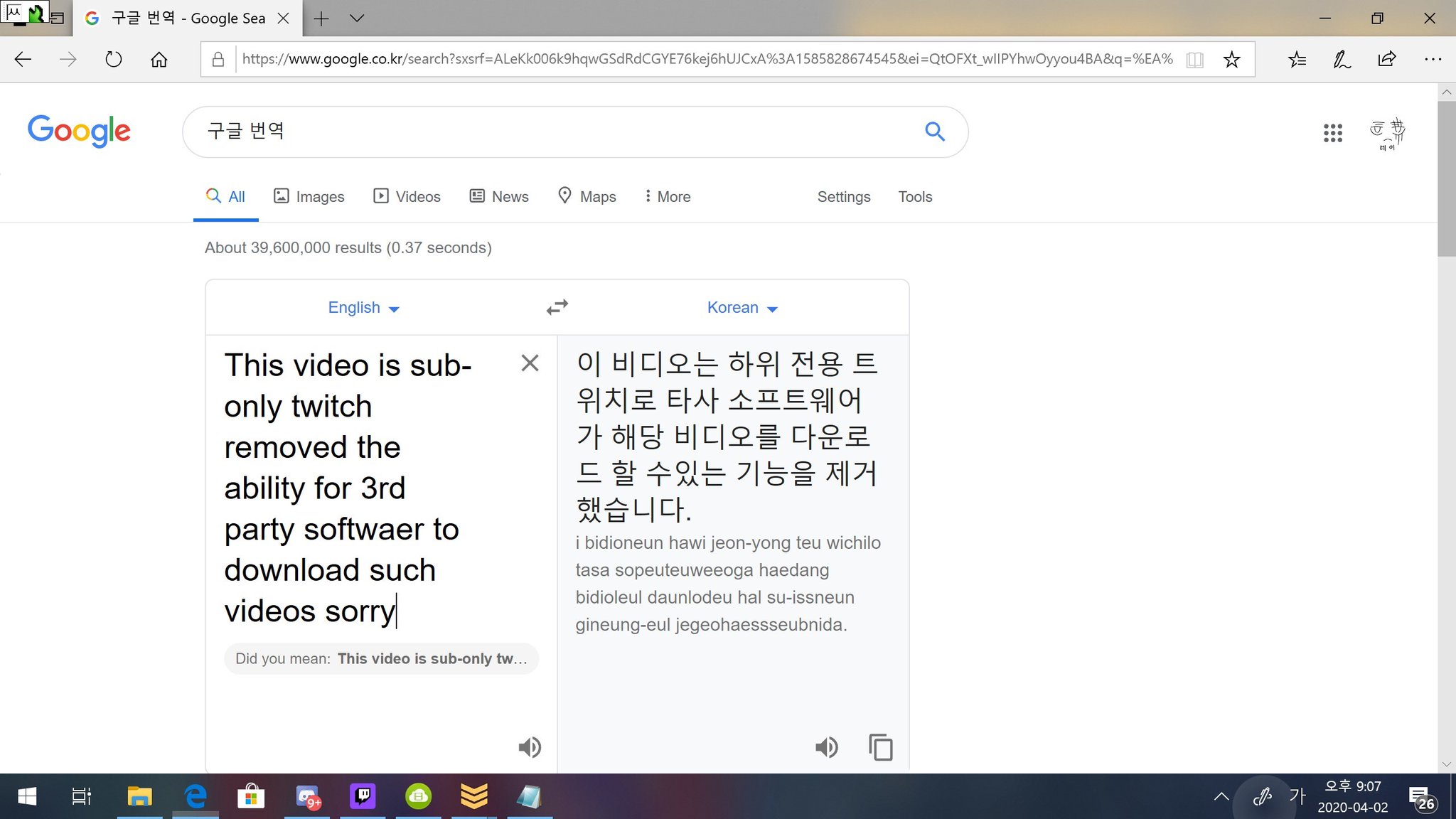Expand the English source language dropdown

pyautogui.click(x=363, y=308)
